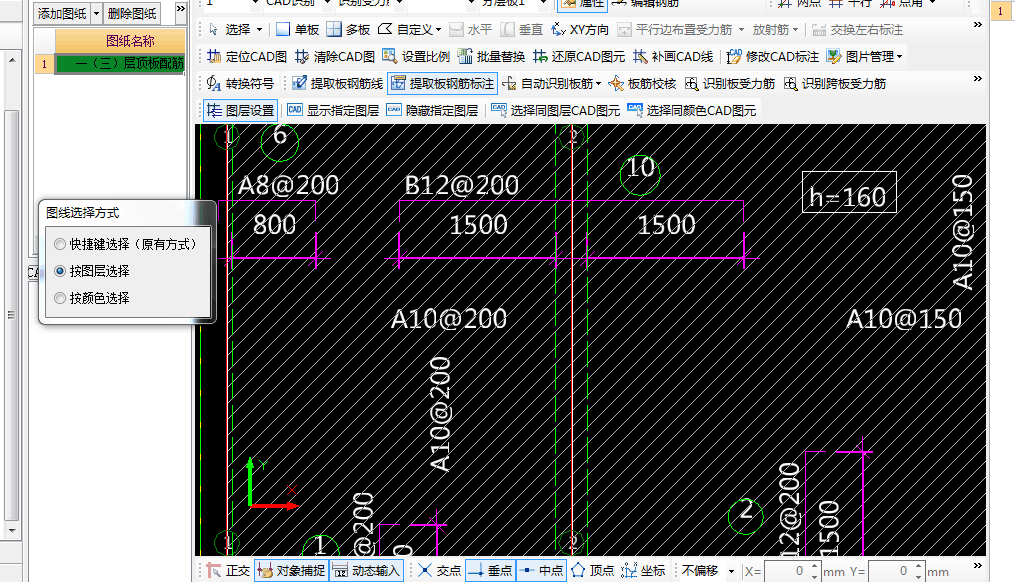The image size is (1015, 582).
Task: Click 修改CAD标注 edit annotation tool
Action: [x=773, y=57]
